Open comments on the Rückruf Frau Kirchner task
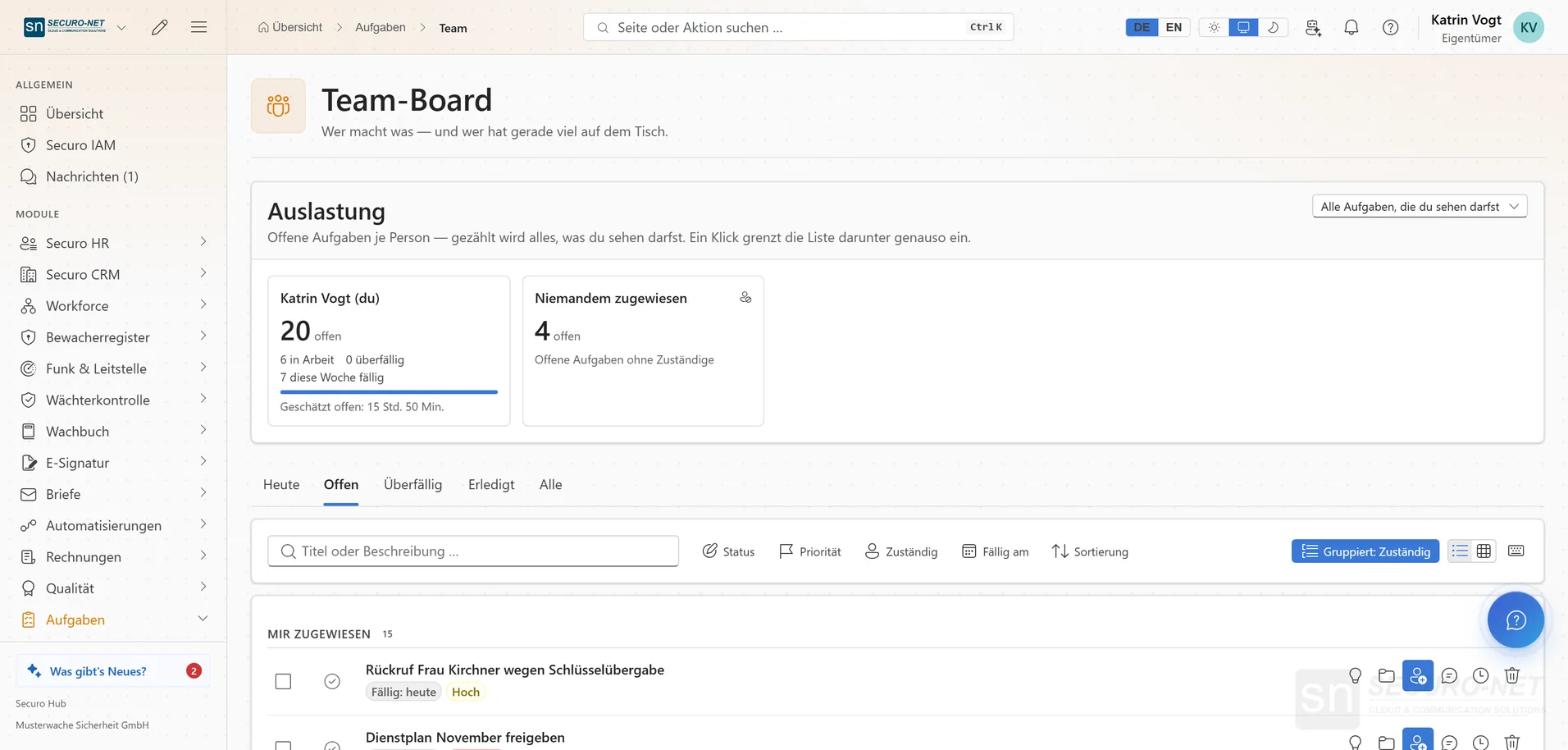This screenshot has width=1568, height=750. pyautogui.click(x=1449, y=675)
